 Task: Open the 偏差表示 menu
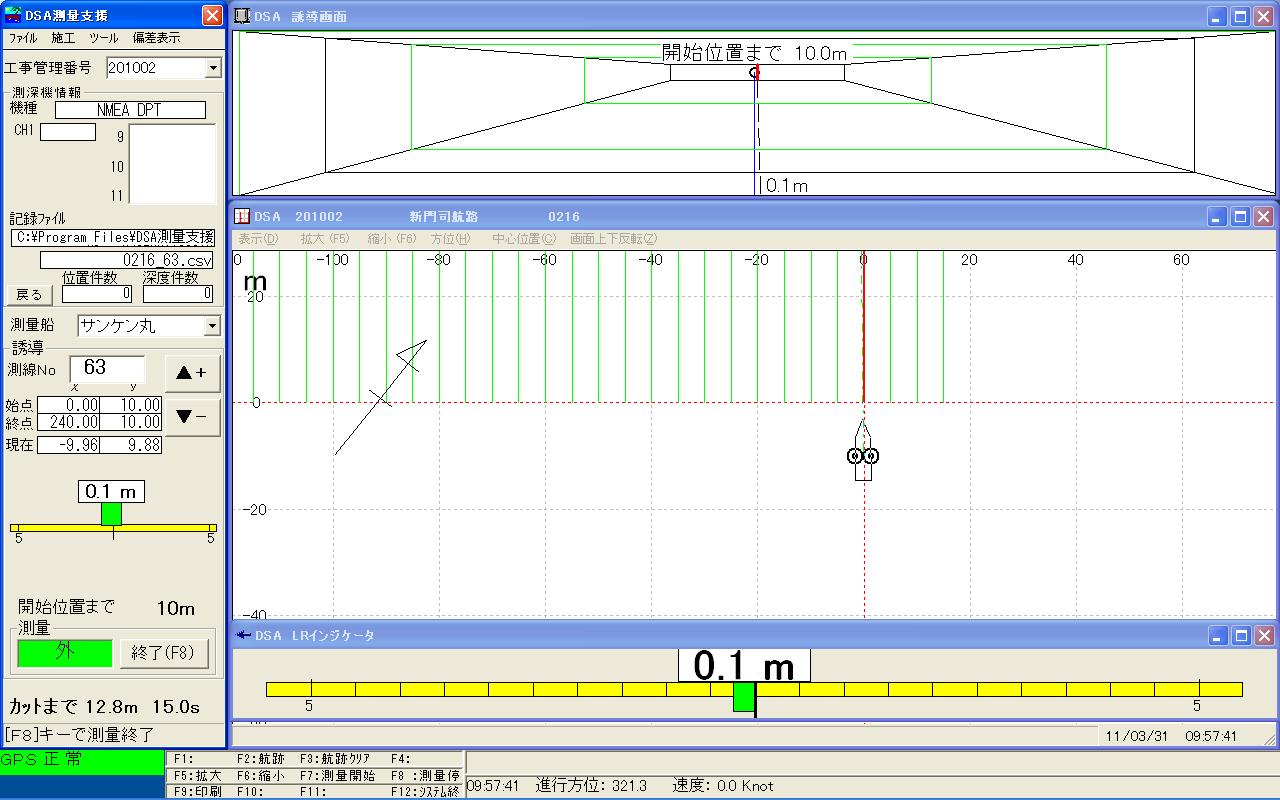coord(157,38)
